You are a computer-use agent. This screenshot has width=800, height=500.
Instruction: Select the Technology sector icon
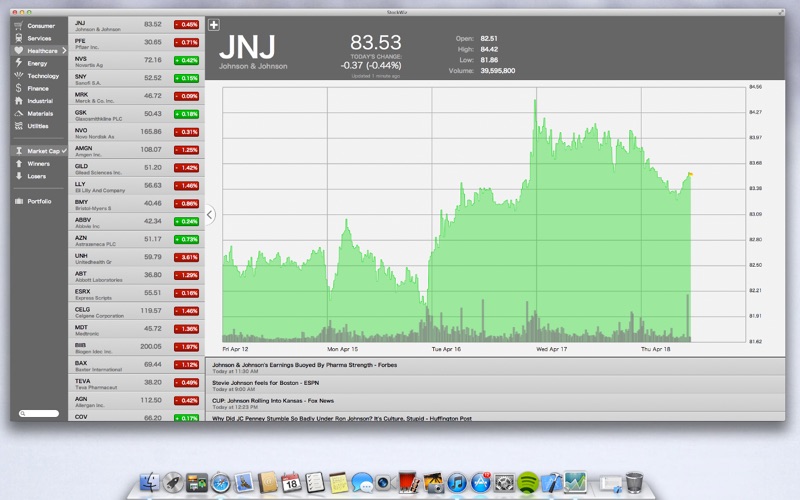tap(19, 76)
